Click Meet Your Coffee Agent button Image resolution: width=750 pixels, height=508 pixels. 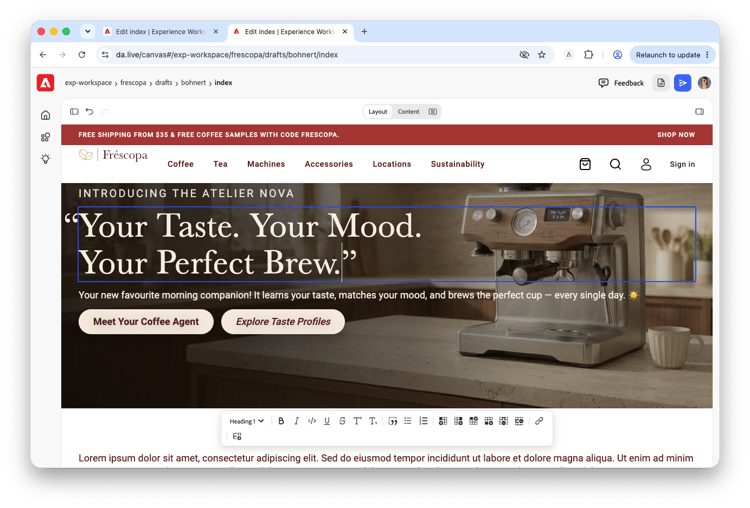tap(146, 321)
